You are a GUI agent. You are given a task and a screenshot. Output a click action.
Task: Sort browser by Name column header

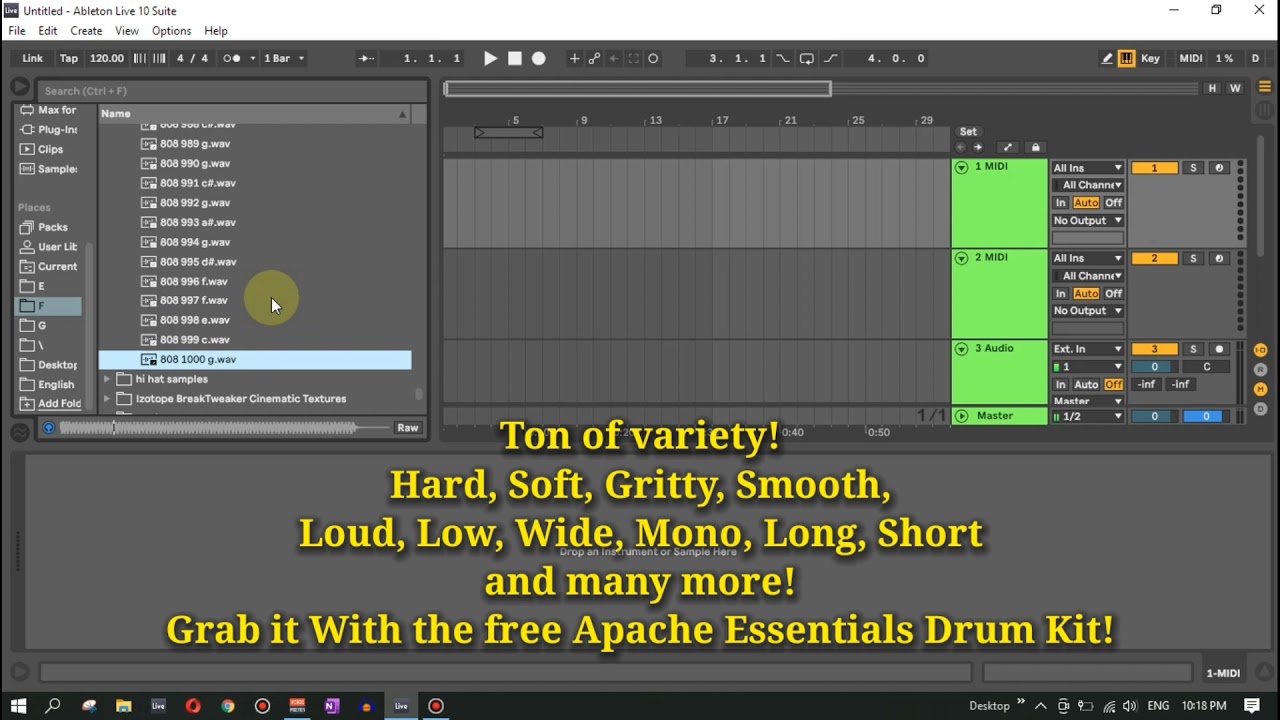255,113
